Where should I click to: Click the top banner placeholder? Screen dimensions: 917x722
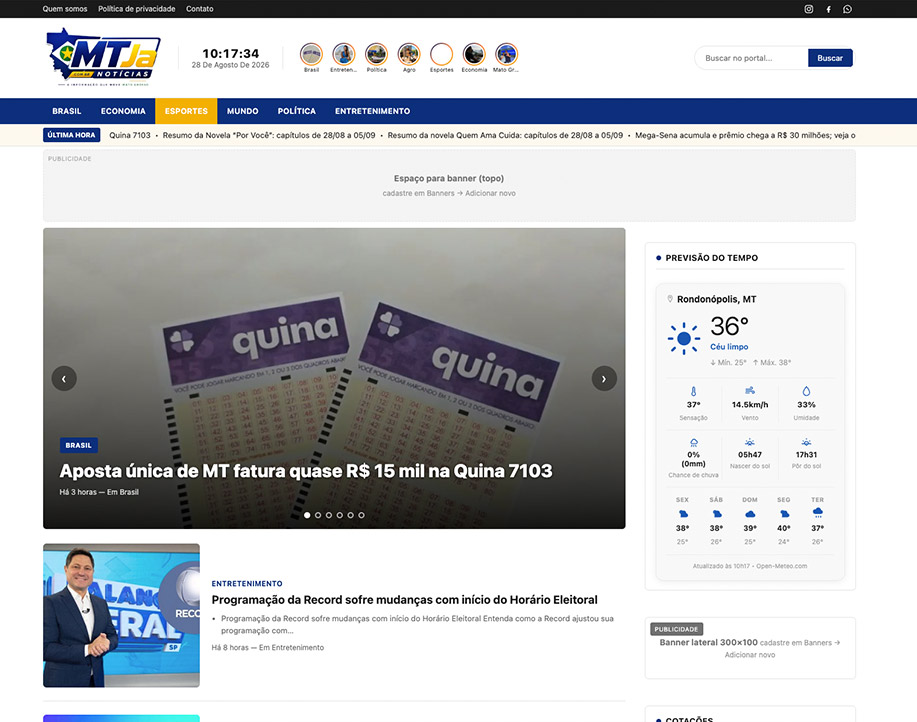tap(449, 185)
